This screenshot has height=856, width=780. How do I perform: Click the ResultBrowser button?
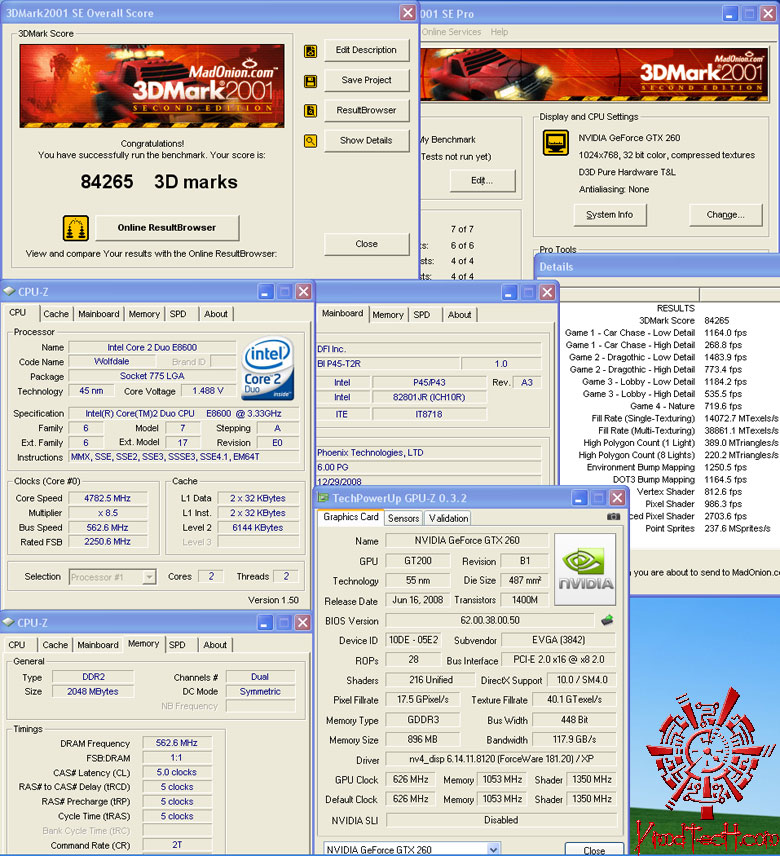click(x=366, y=110)
